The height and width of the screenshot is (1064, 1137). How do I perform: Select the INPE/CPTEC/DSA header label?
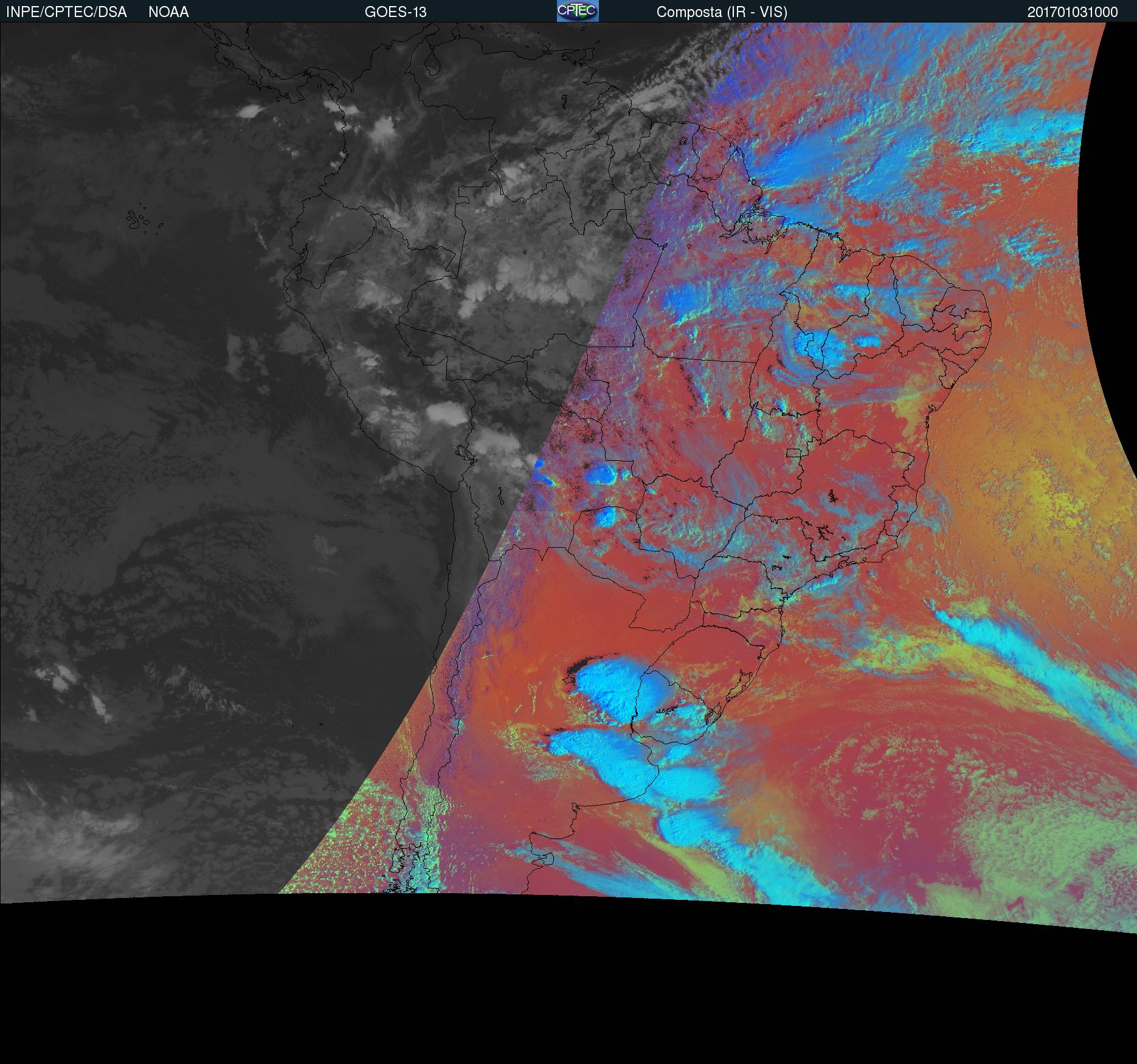coord(66,12)
